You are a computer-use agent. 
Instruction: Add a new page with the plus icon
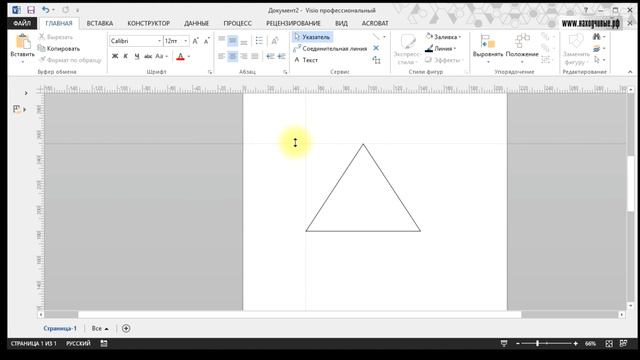[x=126, y=328]
